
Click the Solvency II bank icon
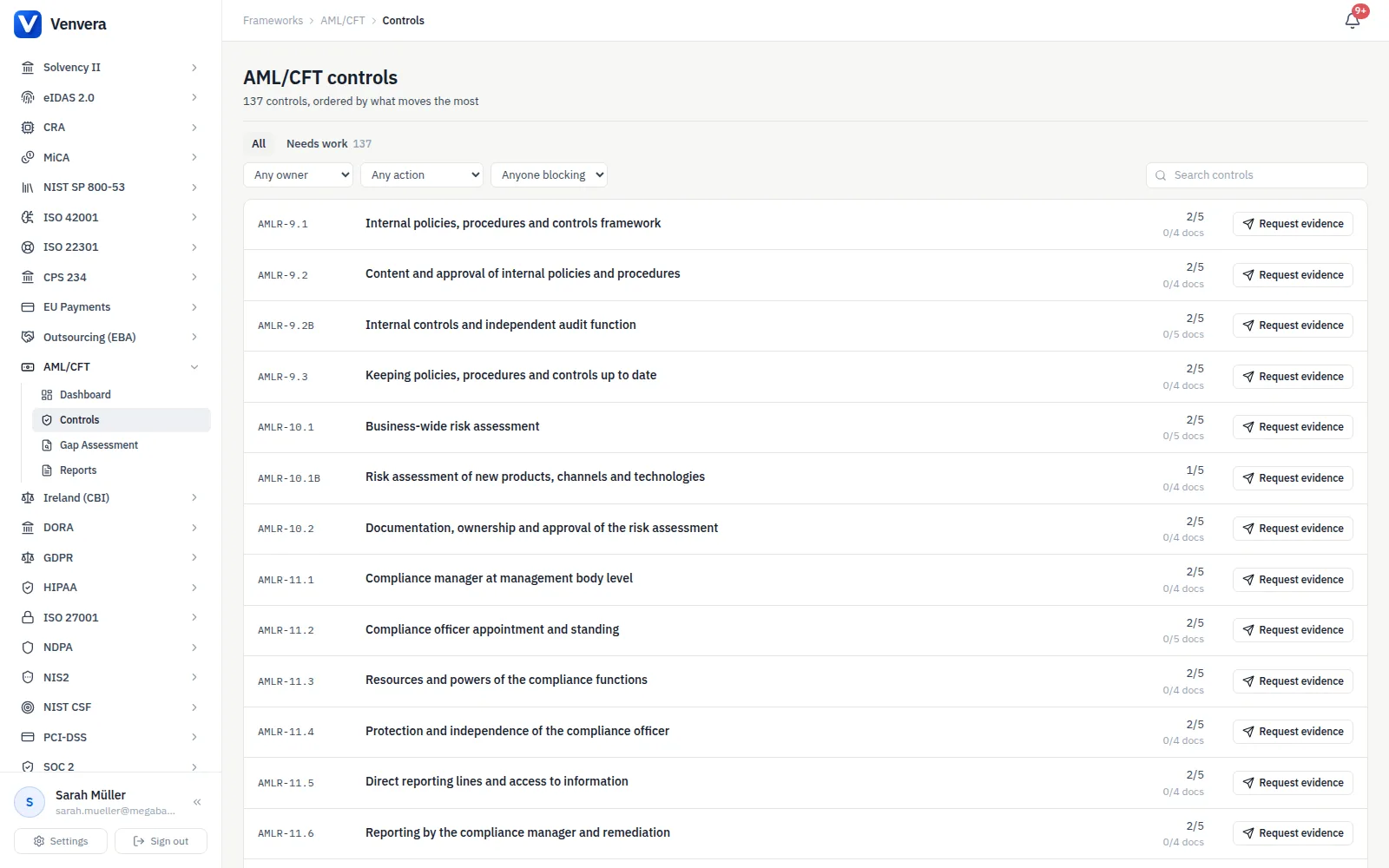tap(28, 68)
